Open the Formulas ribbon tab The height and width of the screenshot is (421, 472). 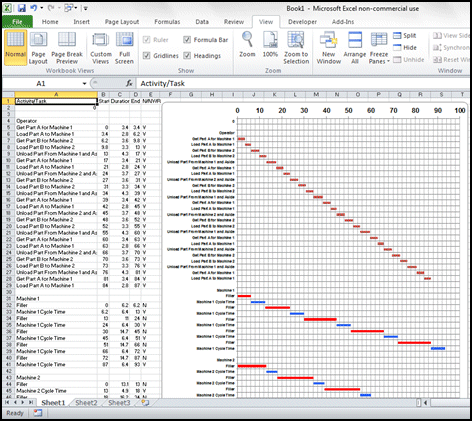point(167,22)
